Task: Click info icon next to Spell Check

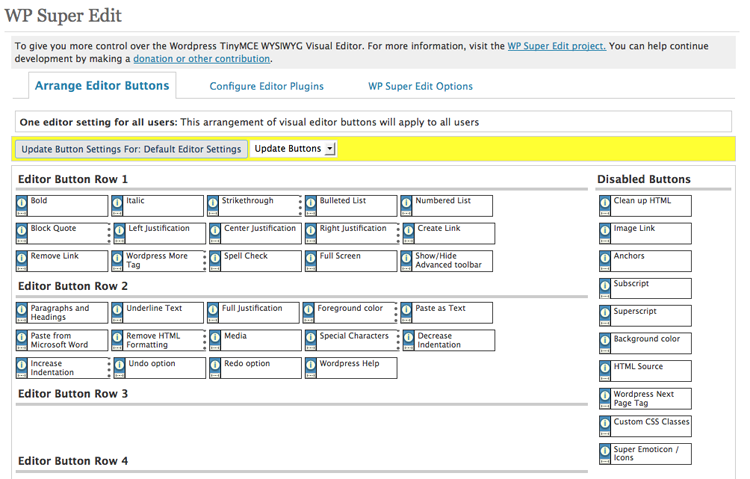Action: coord(214,259)
